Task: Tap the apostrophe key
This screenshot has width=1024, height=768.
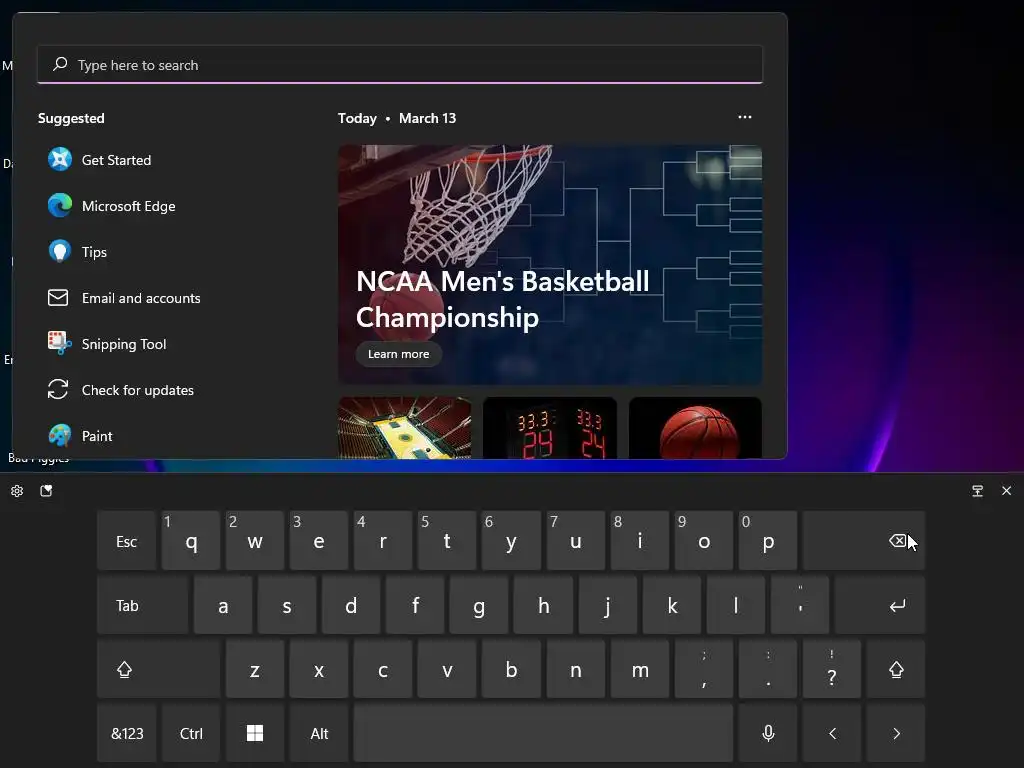Action: coord(800,605)
